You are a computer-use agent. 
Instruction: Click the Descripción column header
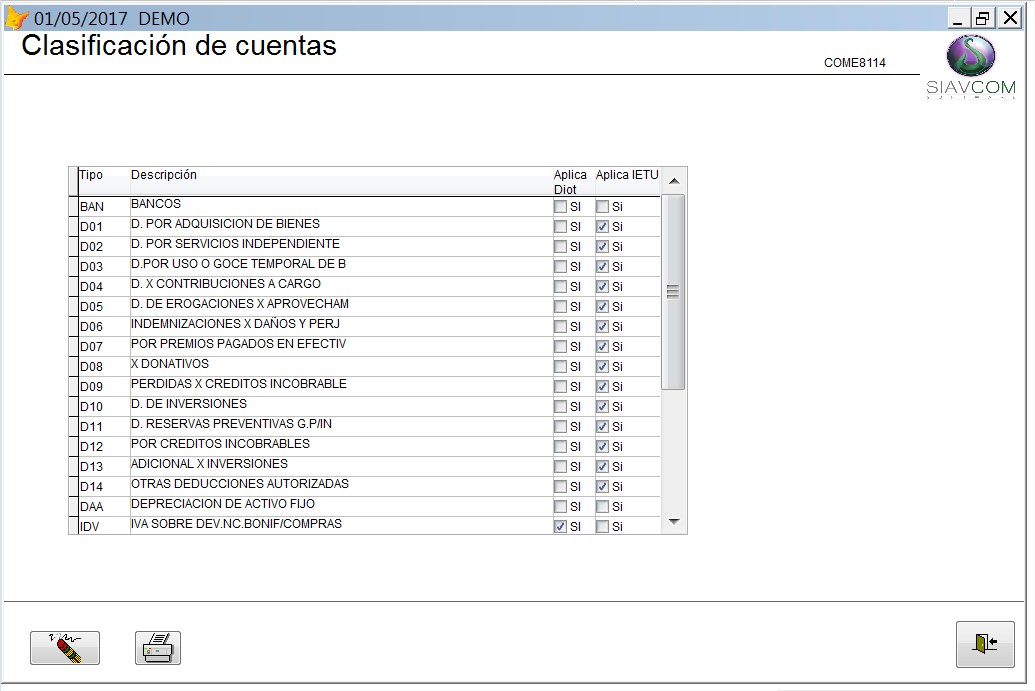click(x=341, y=181)
